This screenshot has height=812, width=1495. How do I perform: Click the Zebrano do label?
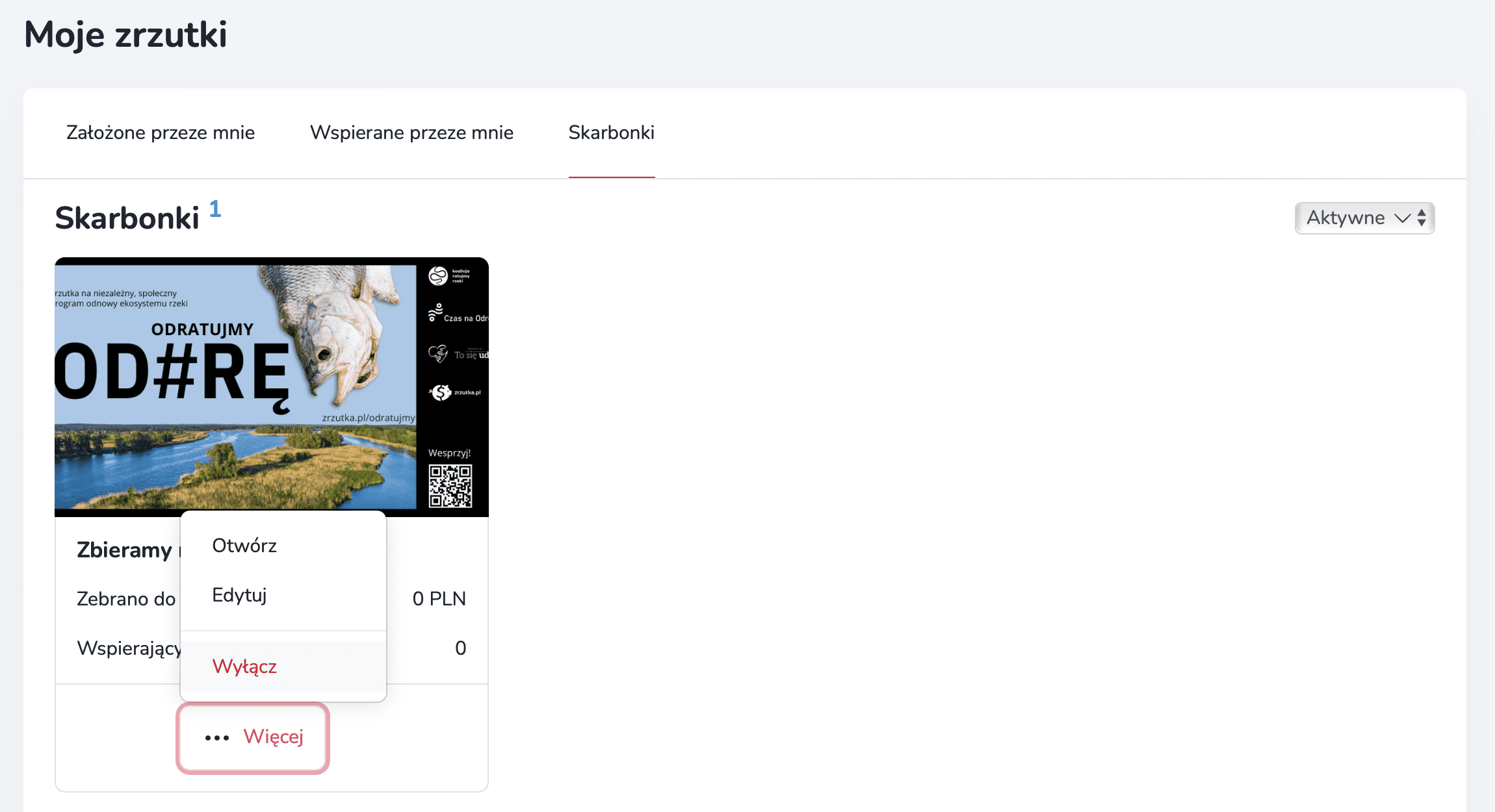pyautogui.click(x=126, y=599)
